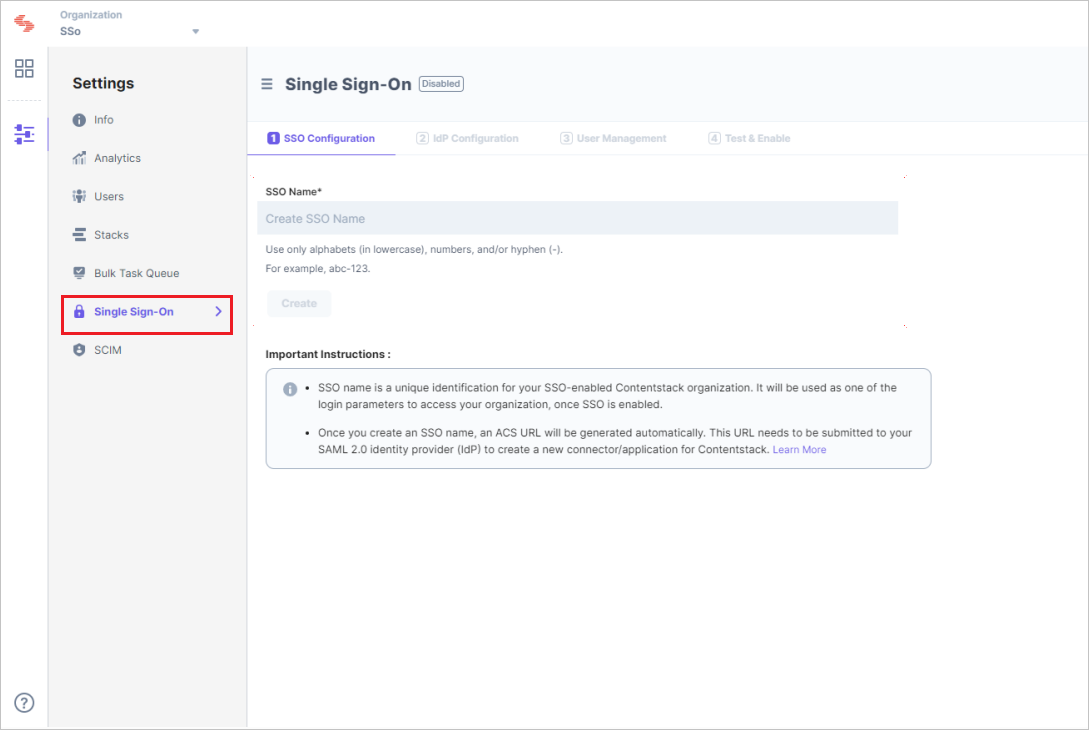The width and height of the screenshot is (1089, 730).
Task: Expand the Single Sign-On chevron
Action: (x=218, y=312)
